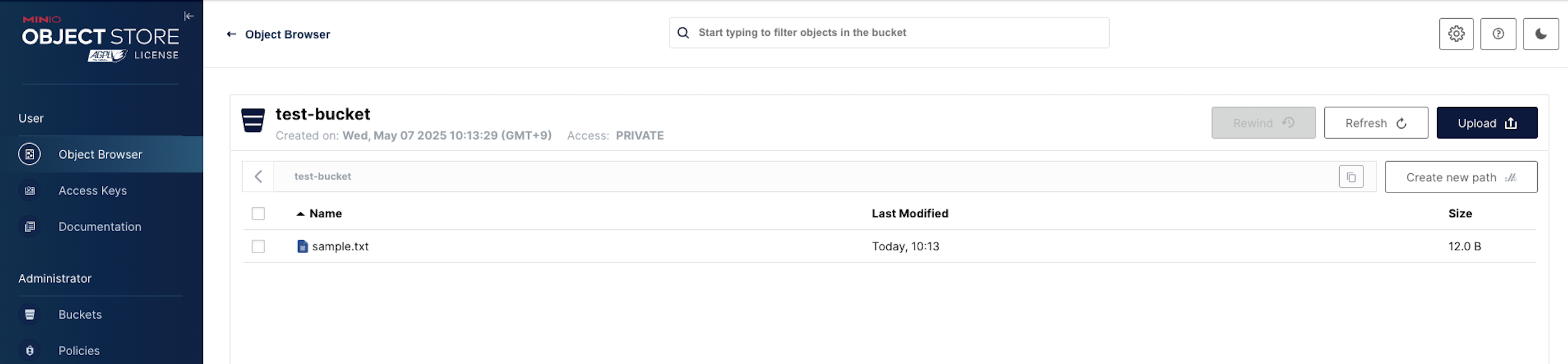Open Buckets in Administrator menu
The image size is (1568, 364).
(x=80, y=315)
